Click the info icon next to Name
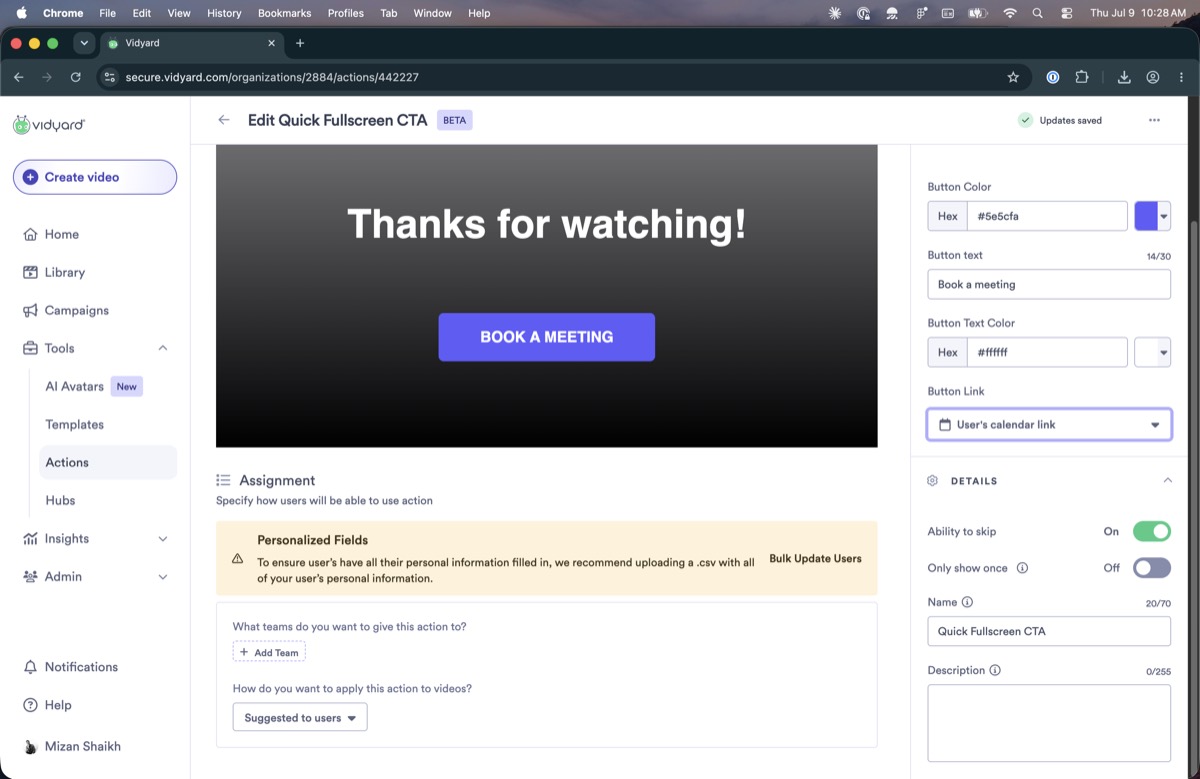This screenshot has width=1200, height=779. pos(967,602)
